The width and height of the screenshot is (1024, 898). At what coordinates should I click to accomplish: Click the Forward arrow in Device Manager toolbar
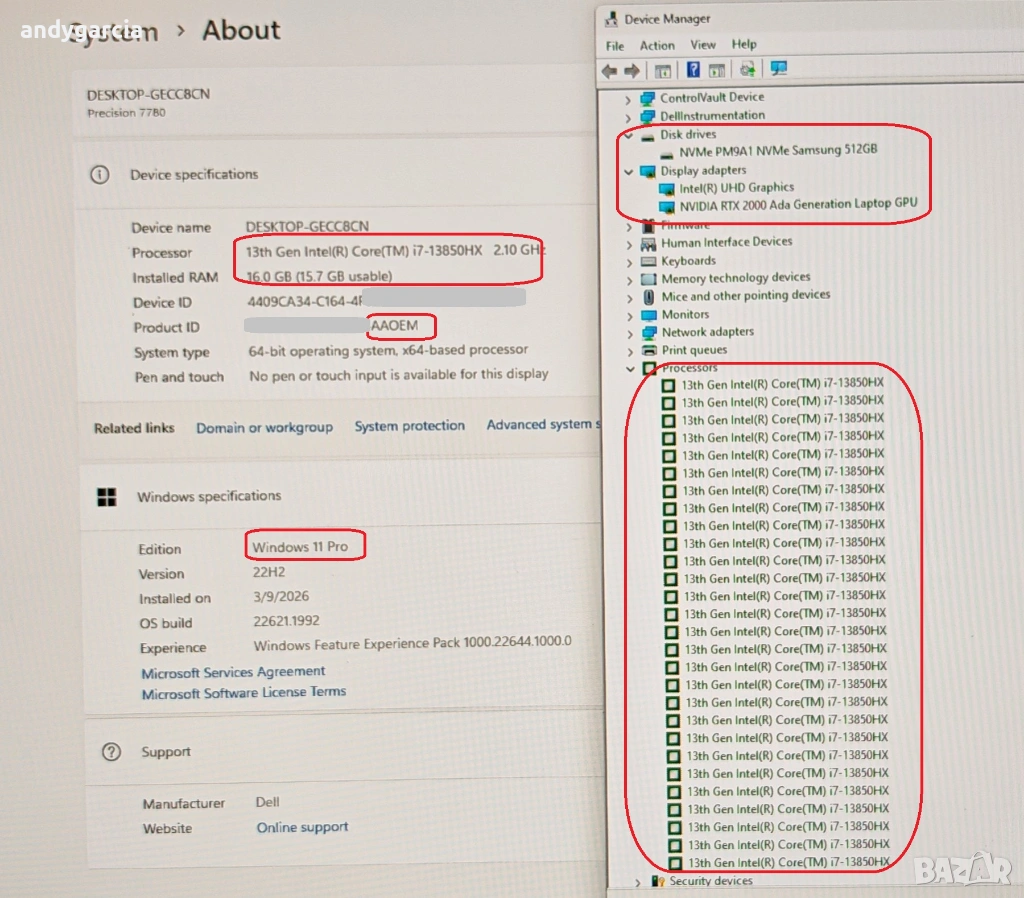pyautogui.click(x=632, y=70)
